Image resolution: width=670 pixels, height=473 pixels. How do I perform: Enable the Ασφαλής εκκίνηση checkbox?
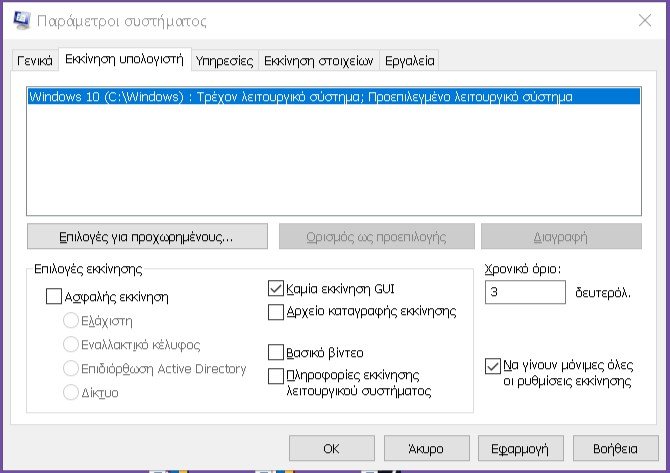click(x=54, y=296)
